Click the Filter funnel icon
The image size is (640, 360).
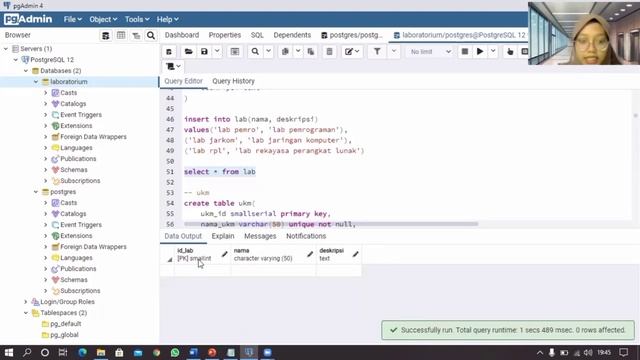pos(377,52)
